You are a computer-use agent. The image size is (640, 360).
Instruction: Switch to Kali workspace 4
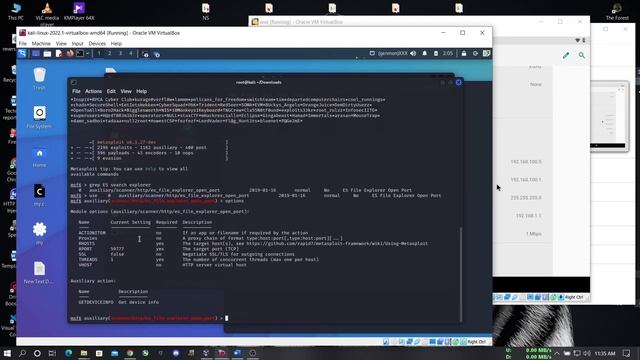131,53
